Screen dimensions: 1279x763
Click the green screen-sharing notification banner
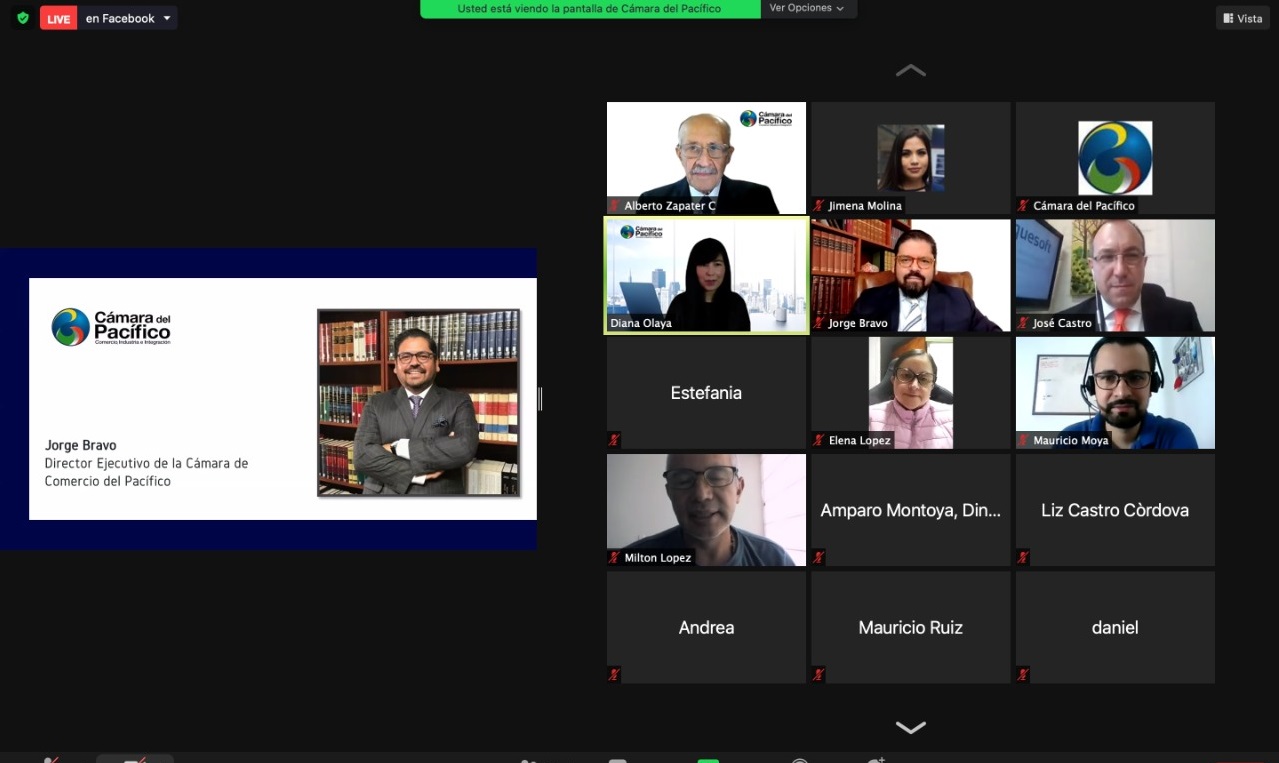589,9
